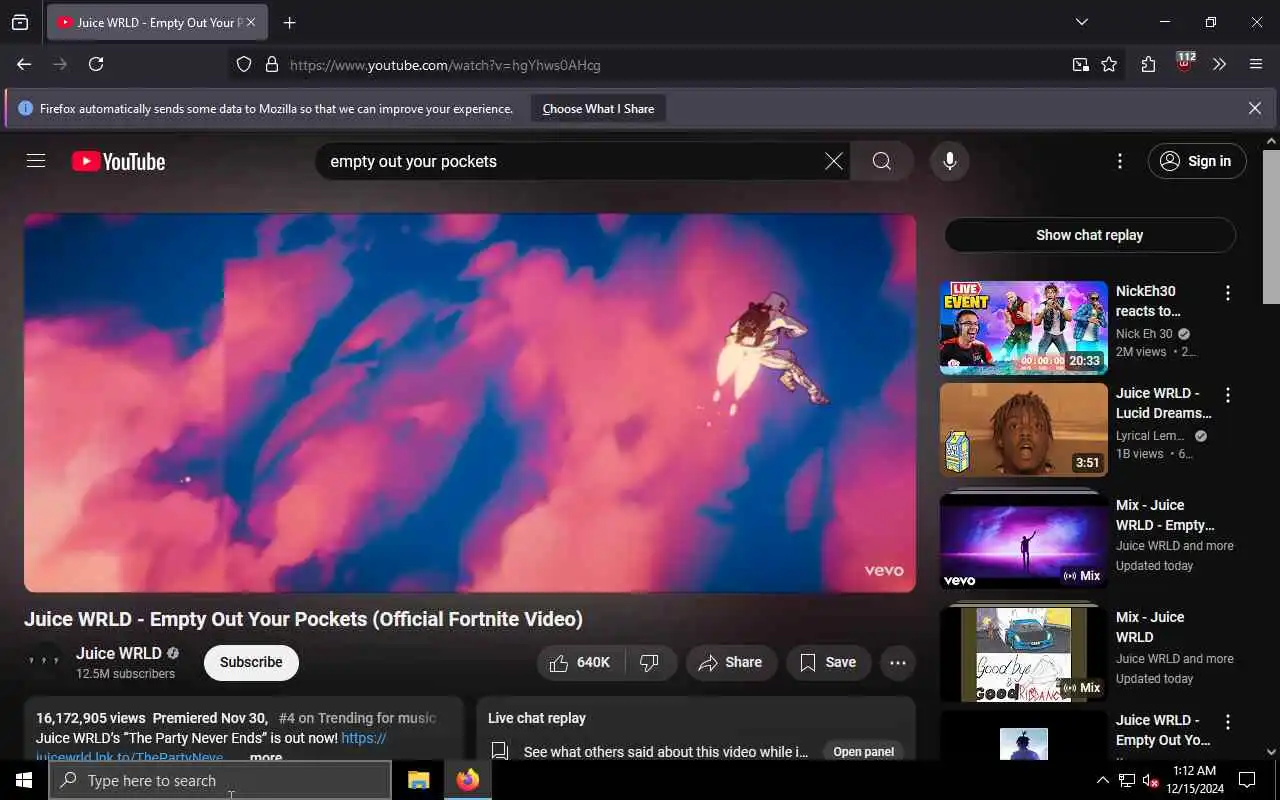Open a new tab with plus

coord(289,23)
